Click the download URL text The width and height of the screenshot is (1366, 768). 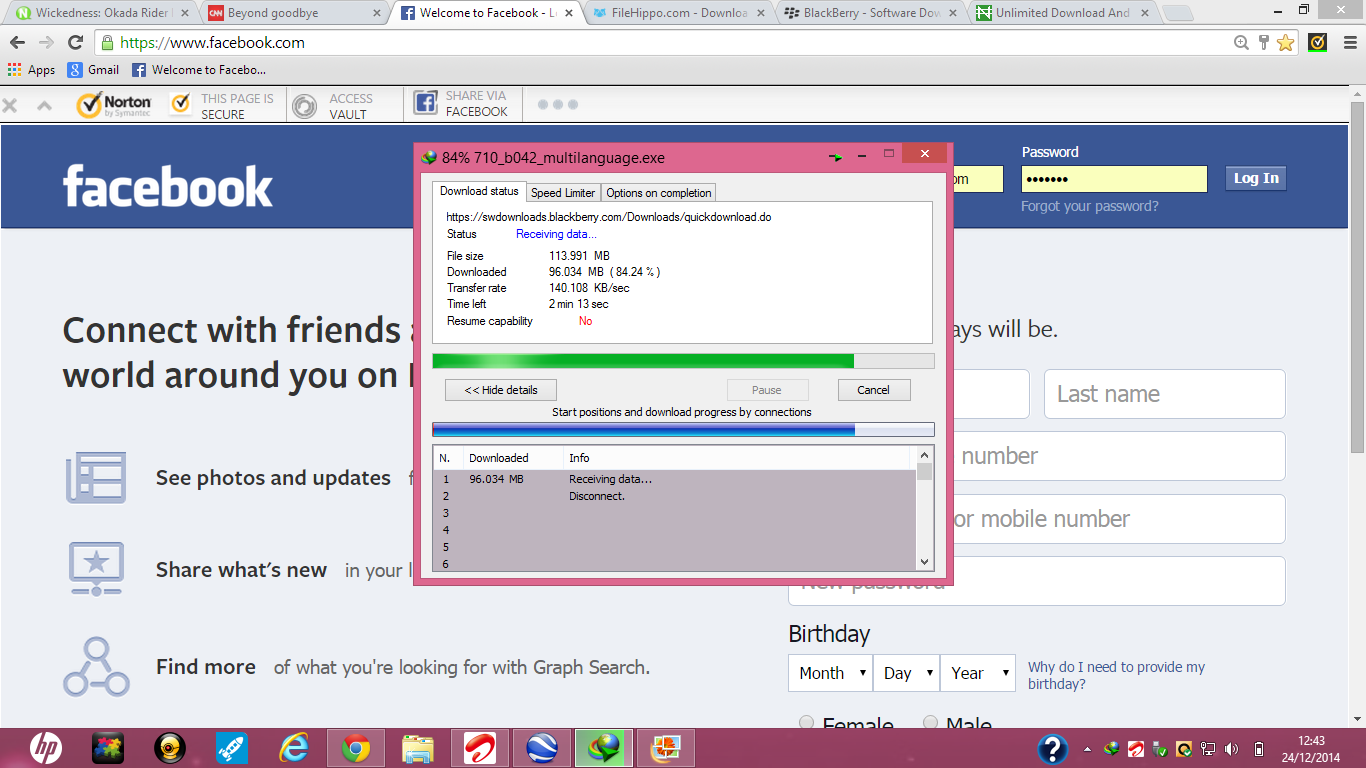(609, 217)
